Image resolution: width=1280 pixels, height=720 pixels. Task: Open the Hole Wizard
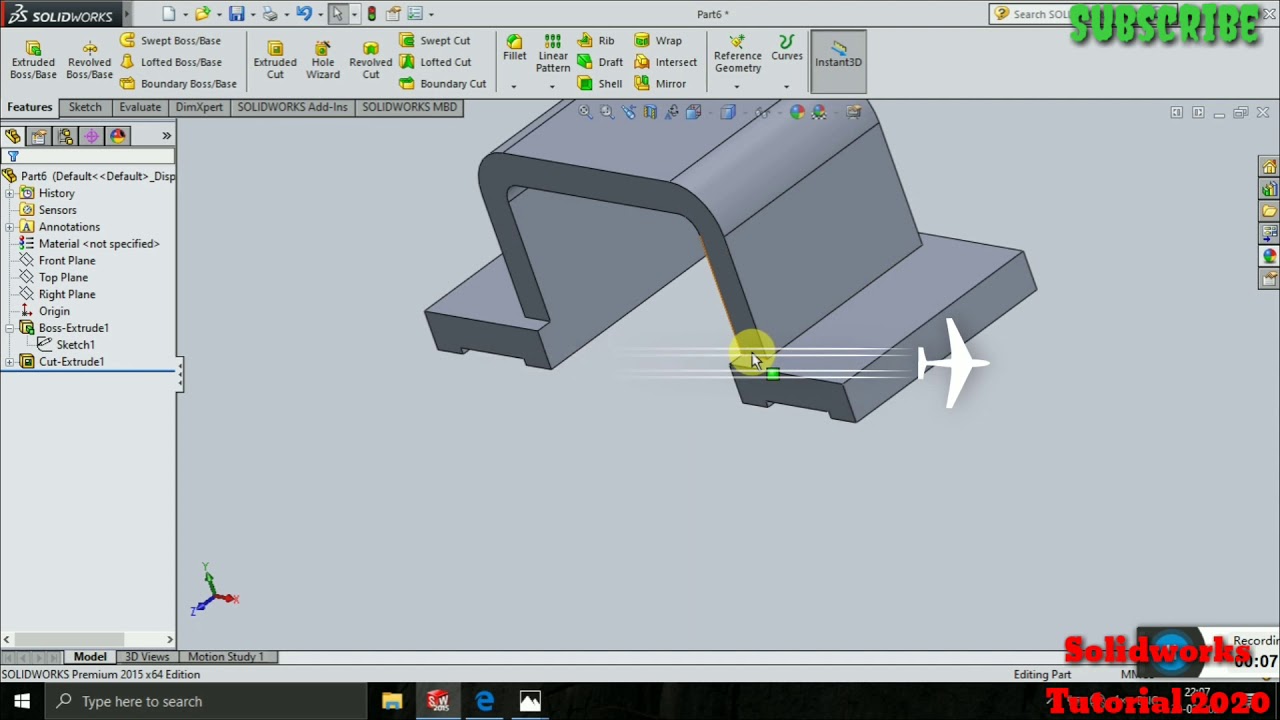point(323,60)
